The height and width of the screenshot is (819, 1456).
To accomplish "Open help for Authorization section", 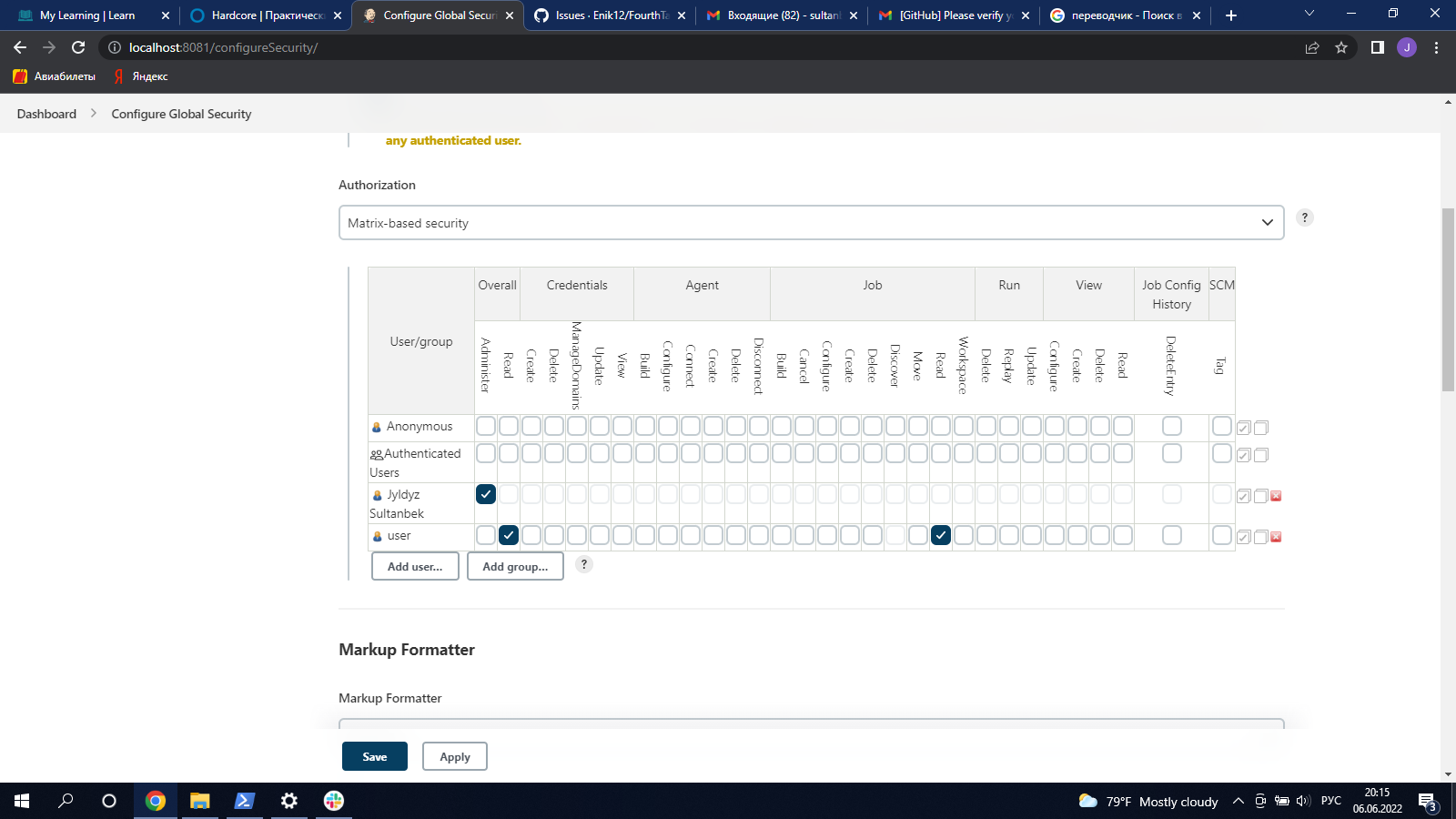I will click(x=1305, y=217).
